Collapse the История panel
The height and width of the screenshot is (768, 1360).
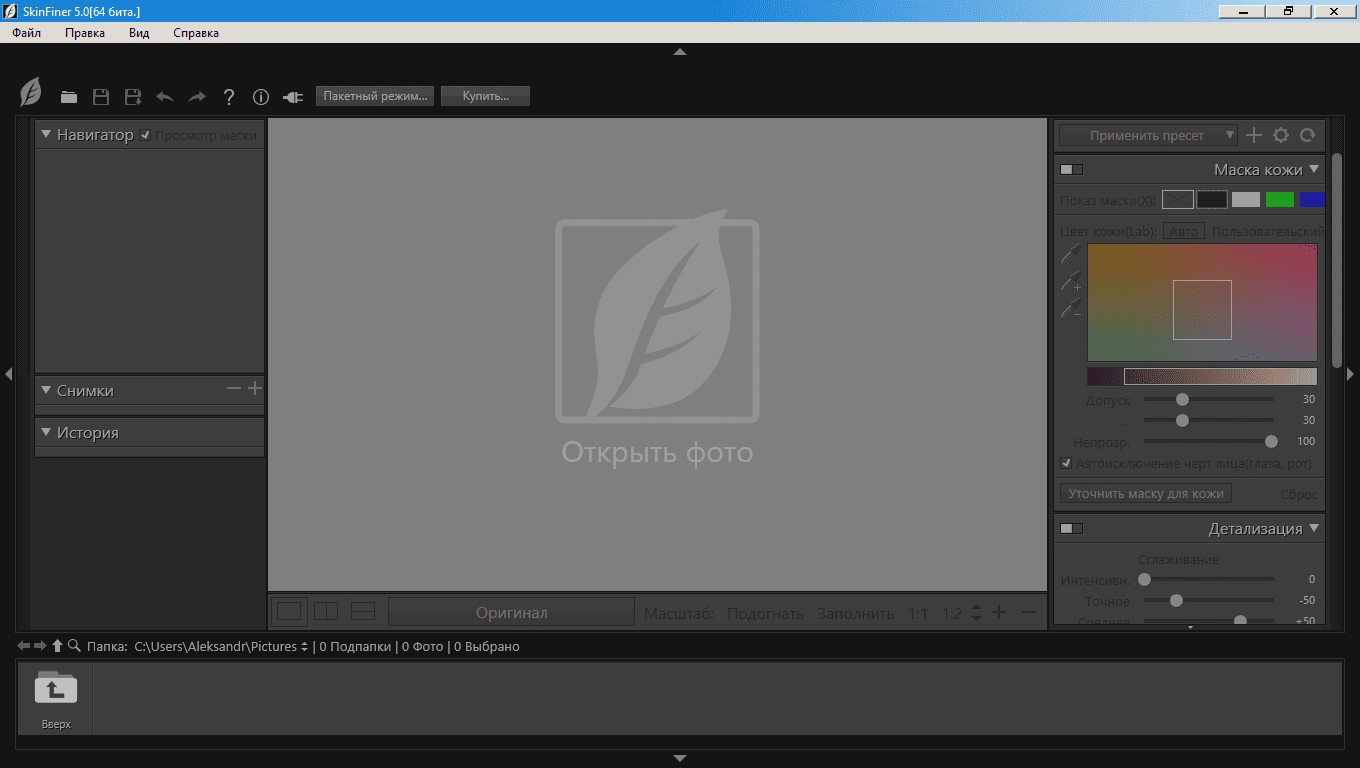click(x=46, y=432)
